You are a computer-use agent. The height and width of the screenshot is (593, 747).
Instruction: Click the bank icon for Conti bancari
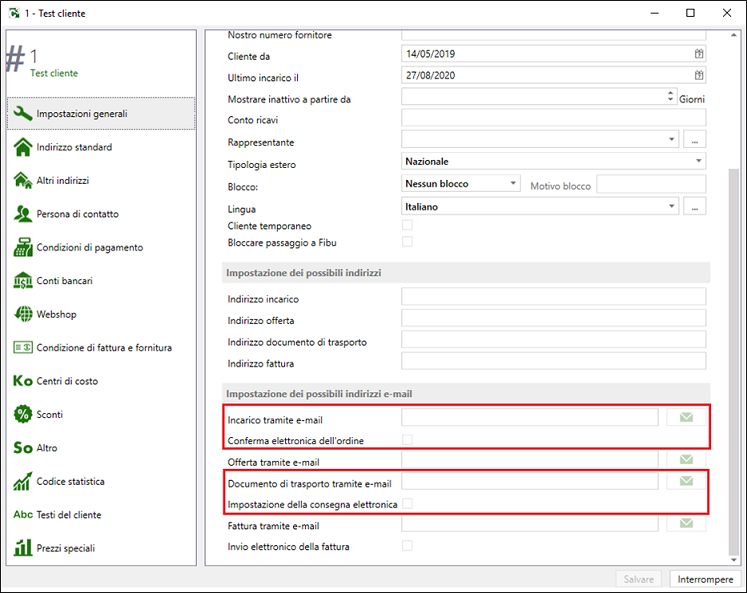pos(22,281)
